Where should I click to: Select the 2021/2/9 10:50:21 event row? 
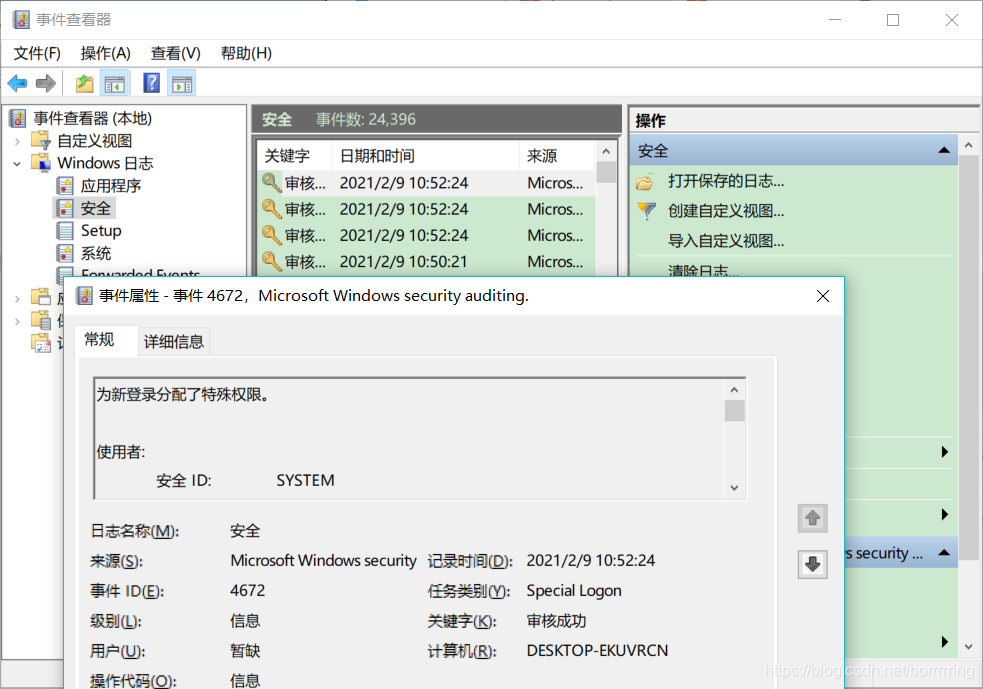point(426,261)
